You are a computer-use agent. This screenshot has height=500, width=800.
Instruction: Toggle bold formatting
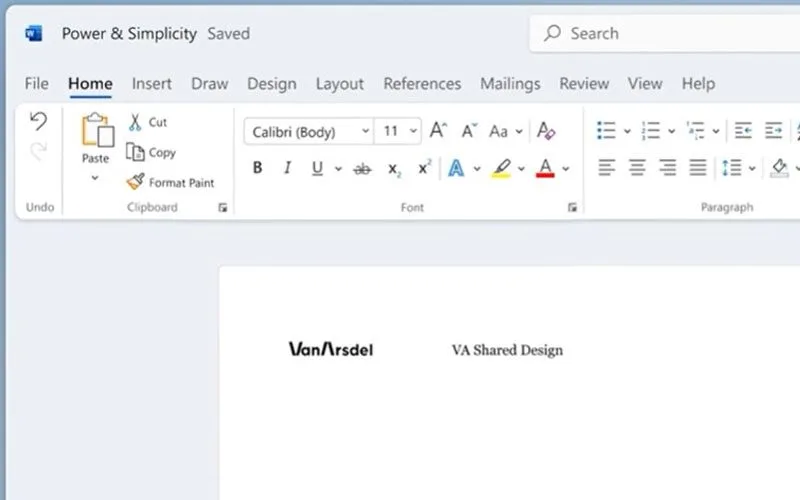tap(258, 167)
